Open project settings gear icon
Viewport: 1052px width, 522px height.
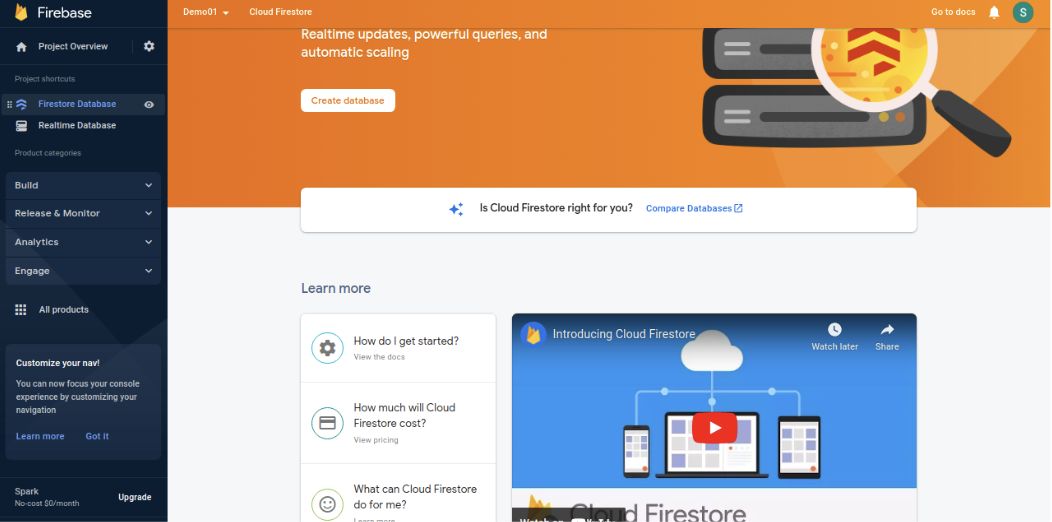pos(149,46)
